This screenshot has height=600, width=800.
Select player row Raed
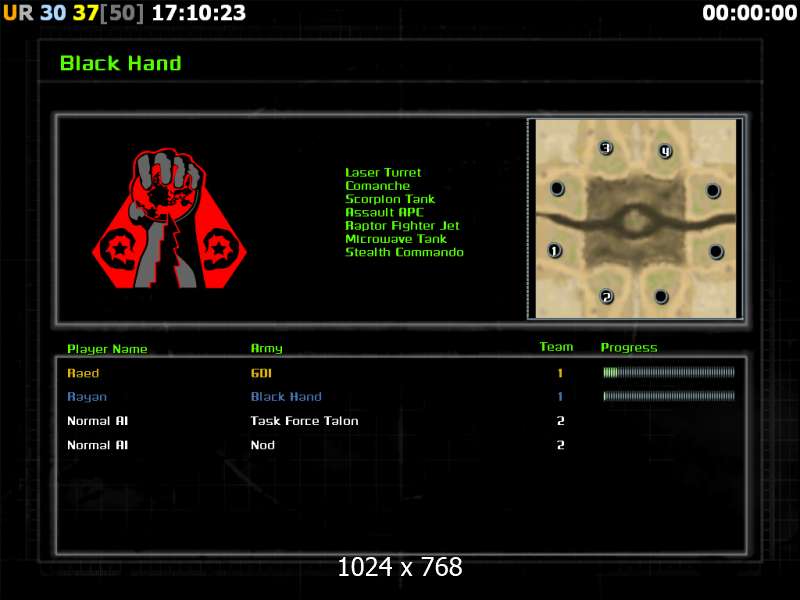401,373
